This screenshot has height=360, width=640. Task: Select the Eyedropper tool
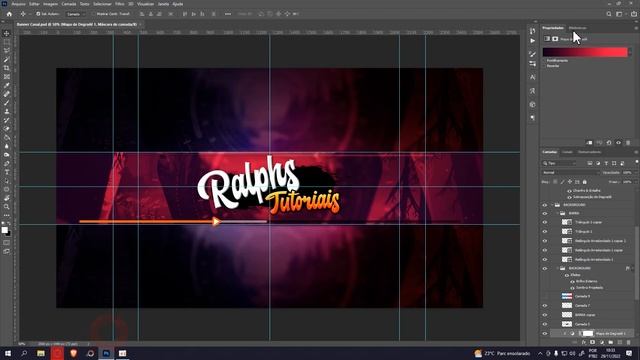(7, 85)
